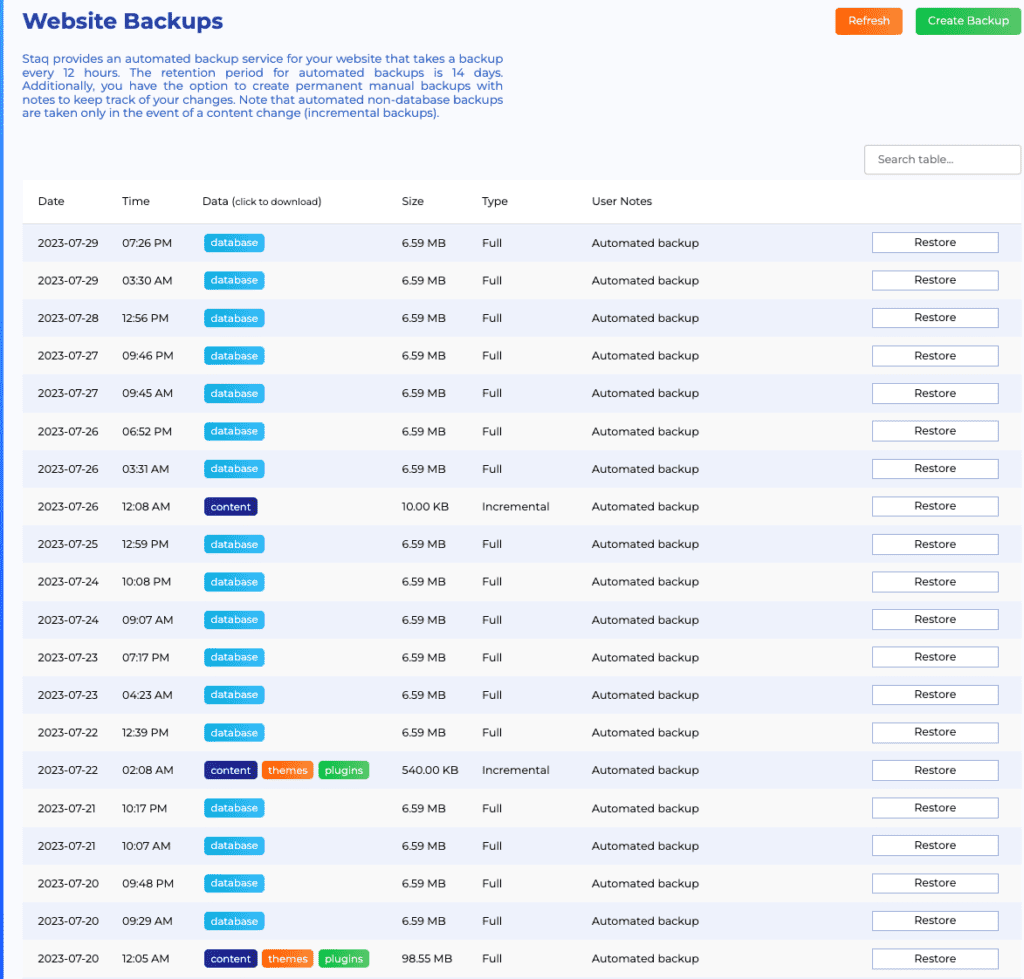Click the Date column header
The image size is (1024, 979).
pyautogui.click(x=51, y=201)
